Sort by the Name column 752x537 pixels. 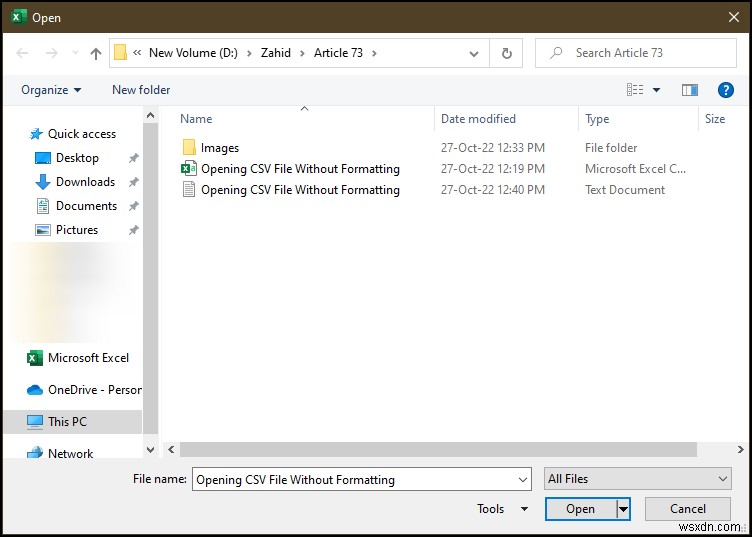click(x=196, y=119)
